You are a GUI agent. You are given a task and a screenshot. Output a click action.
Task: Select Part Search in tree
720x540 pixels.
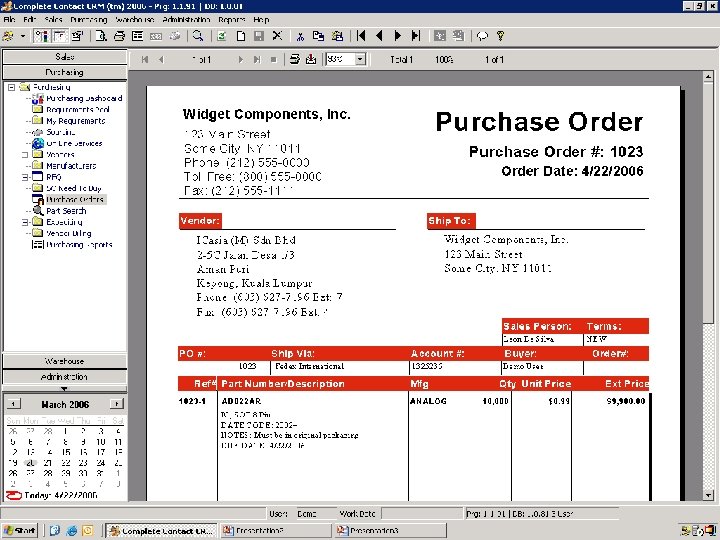click(x=66, y=211)
